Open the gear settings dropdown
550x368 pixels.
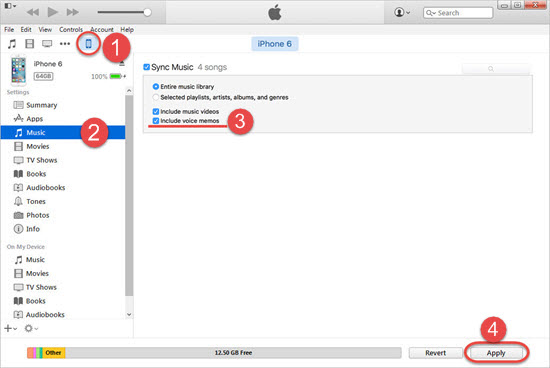point(31,329)
